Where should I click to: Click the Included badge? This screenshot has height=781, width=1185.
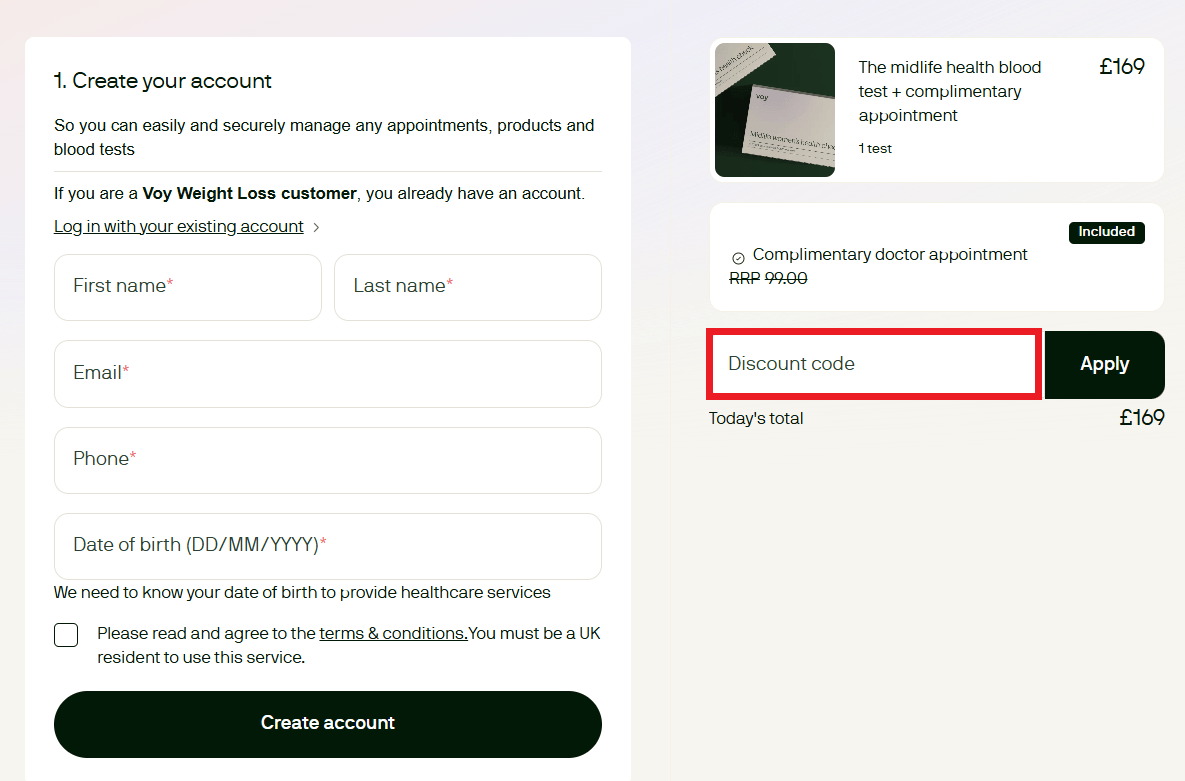point(1106,232)
